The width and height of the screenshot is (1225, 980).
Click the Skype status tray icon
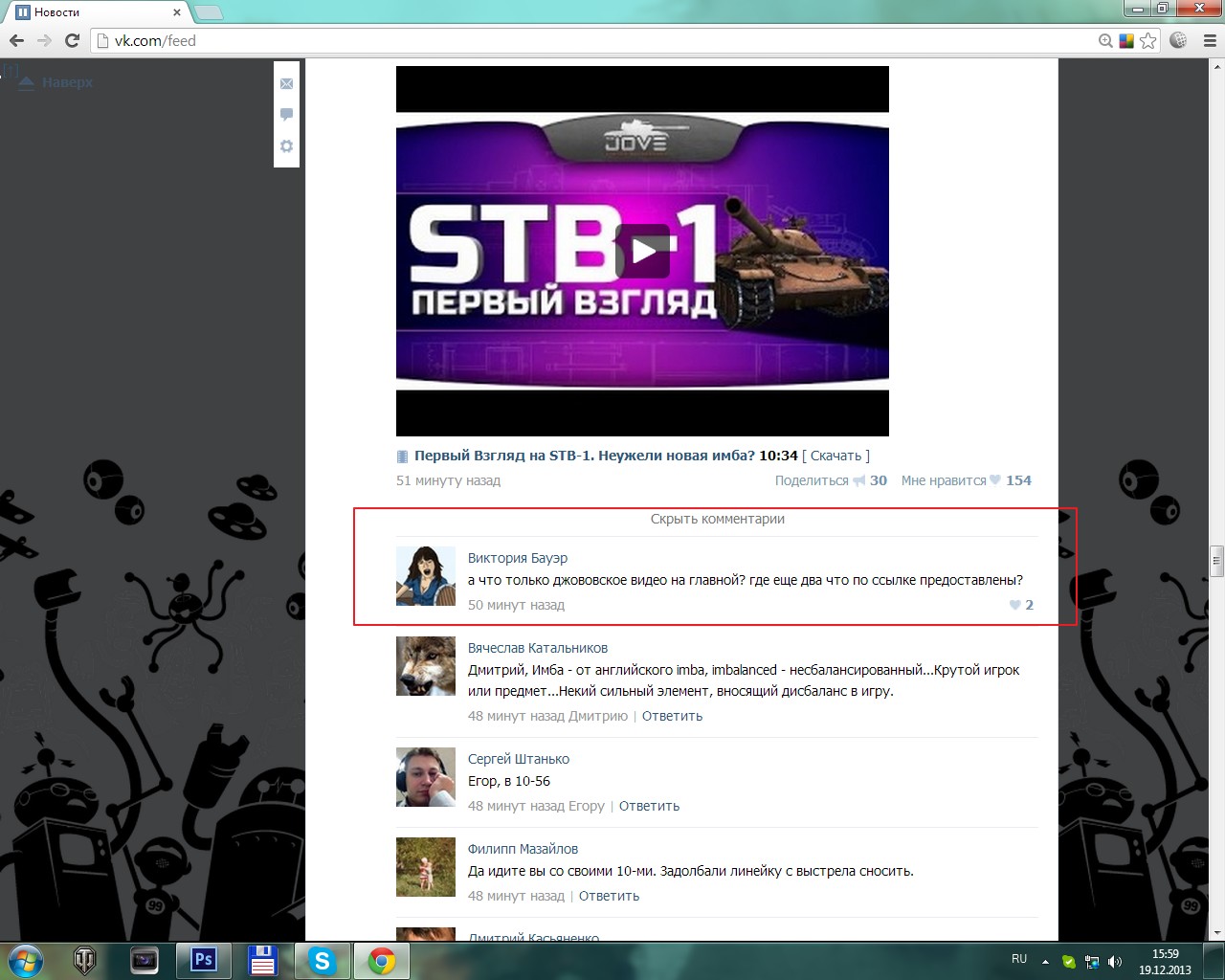pyautogui.click(x=1068, y=961)
